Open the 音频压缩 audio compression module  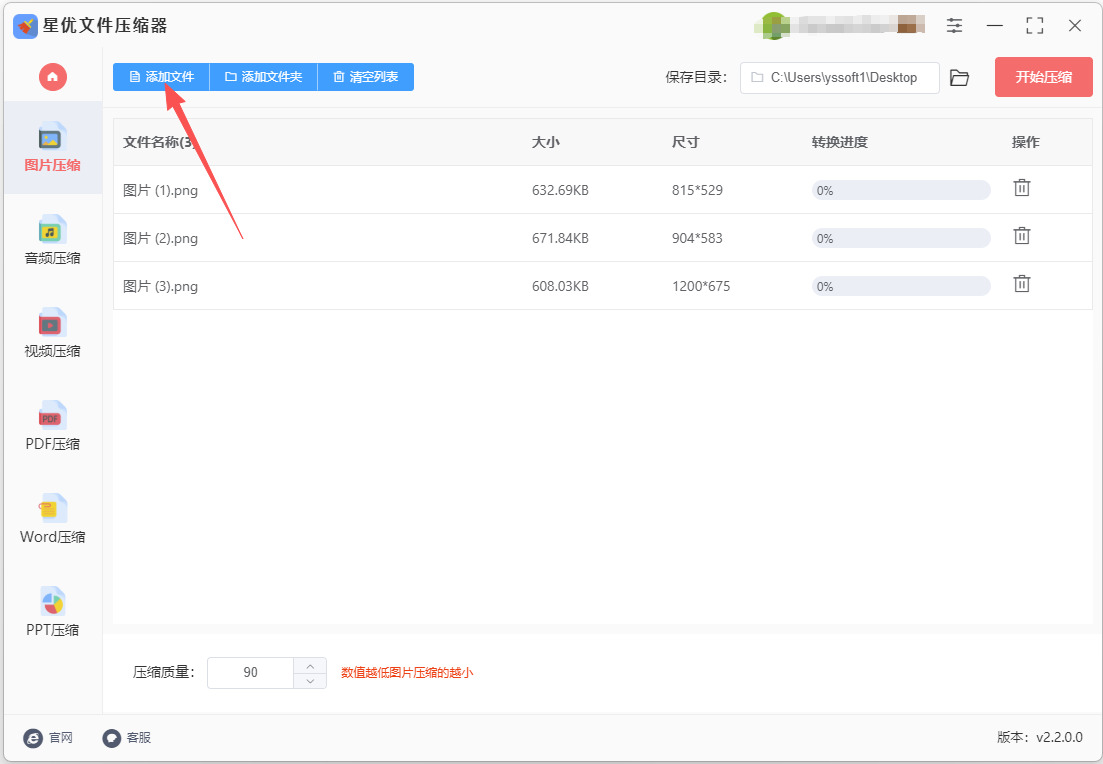click(x=53, y=240)
